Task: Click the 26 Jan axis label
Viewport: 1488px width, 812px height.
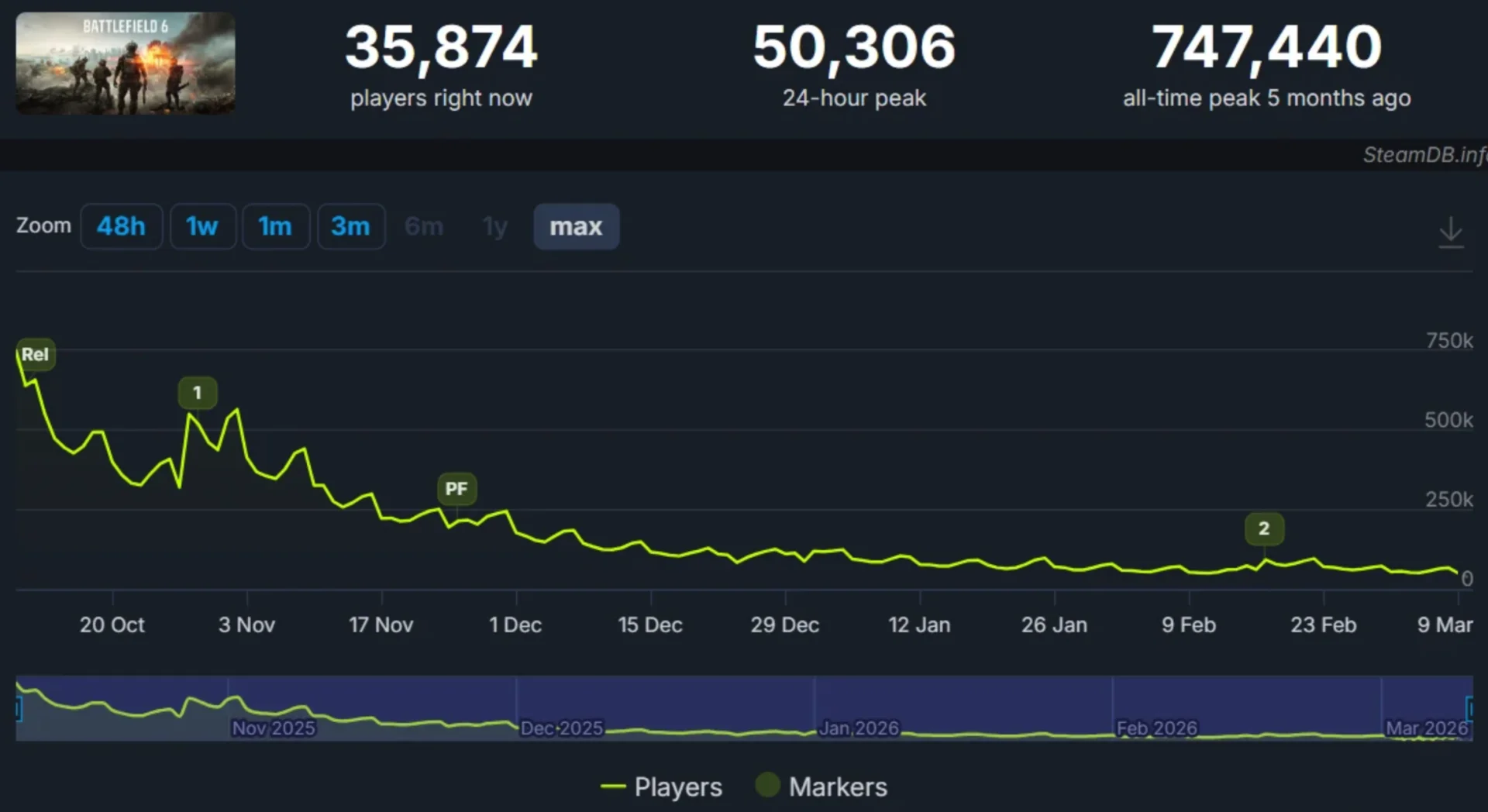Action: point(1054,624)
